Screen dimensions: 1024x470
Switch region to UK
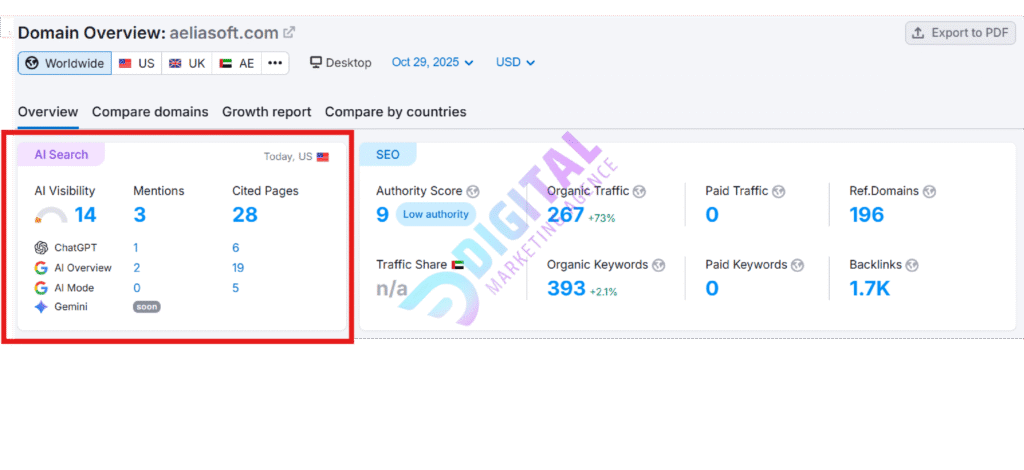[187, 63]
